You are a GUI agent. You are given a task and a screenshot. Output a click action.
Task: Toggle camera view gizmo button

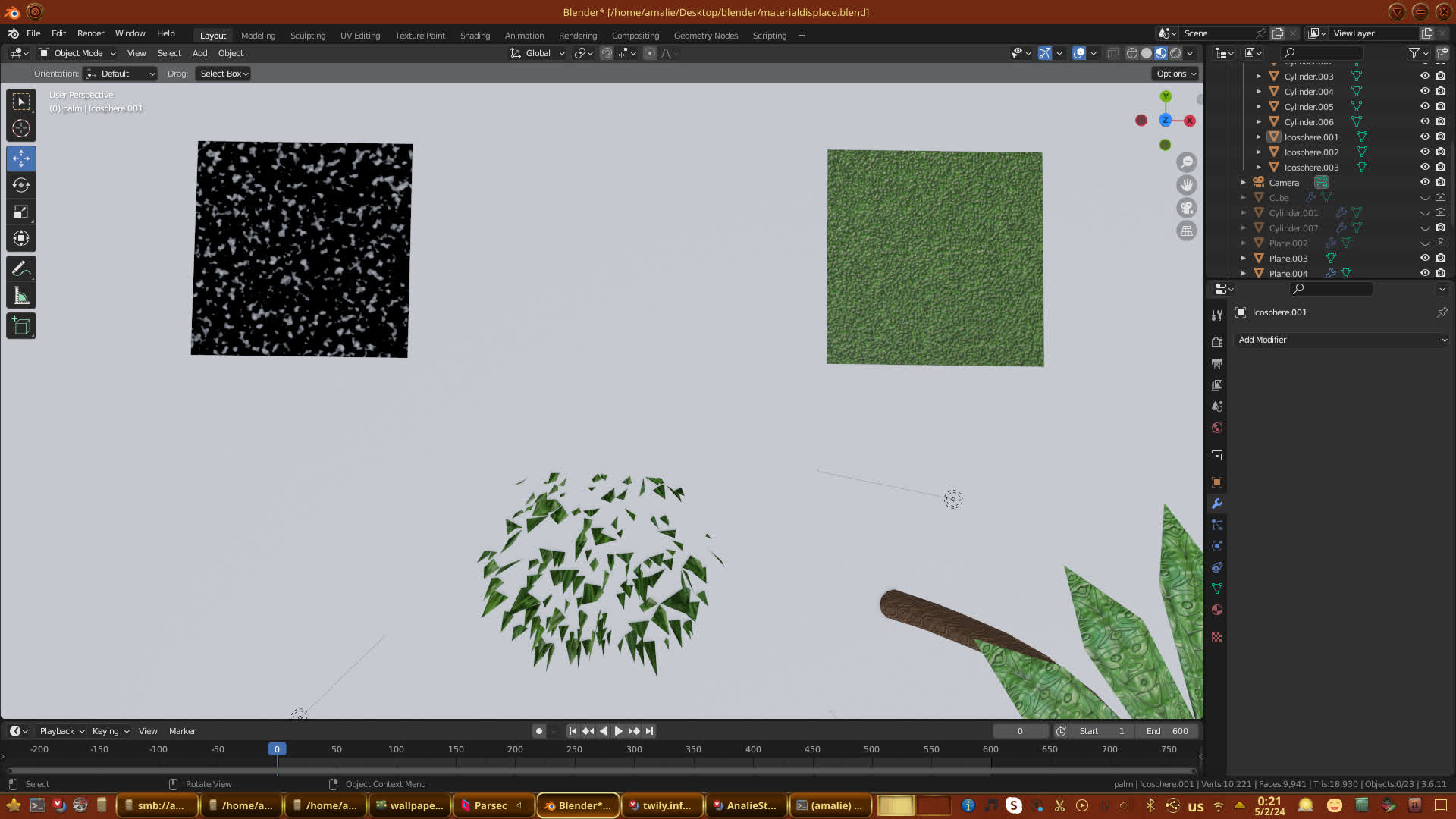pos(1187,208)
